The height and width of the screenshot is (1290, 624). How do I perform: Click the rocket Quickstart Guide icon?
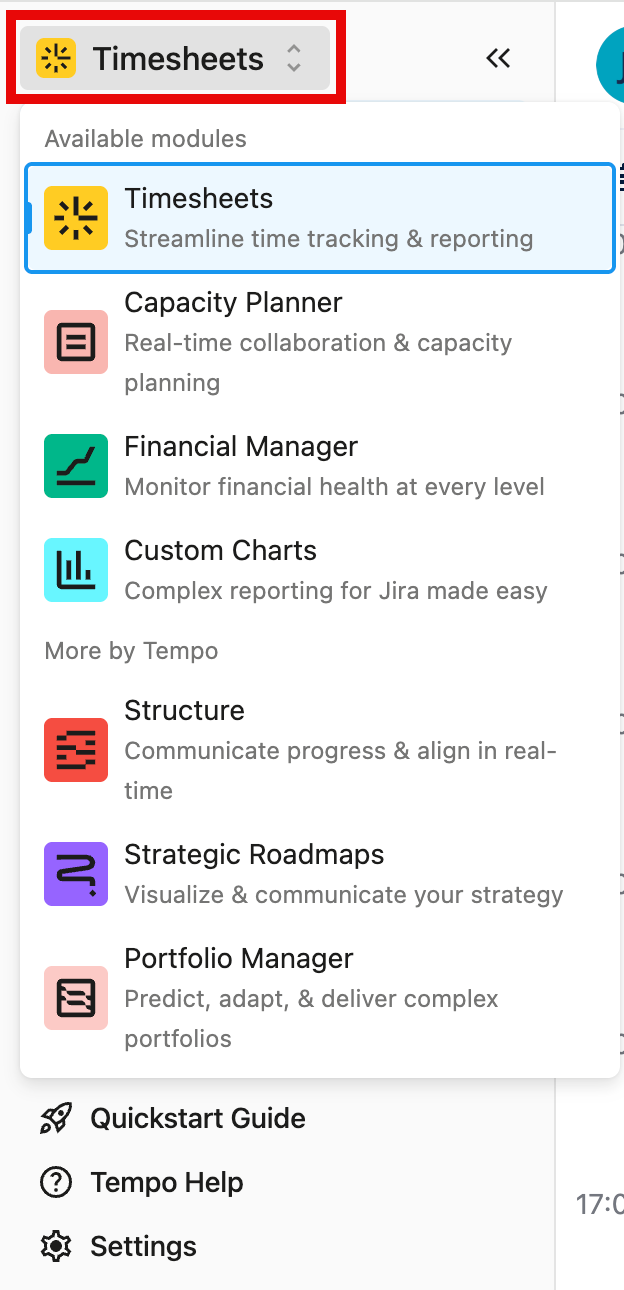coord(56,1118)
